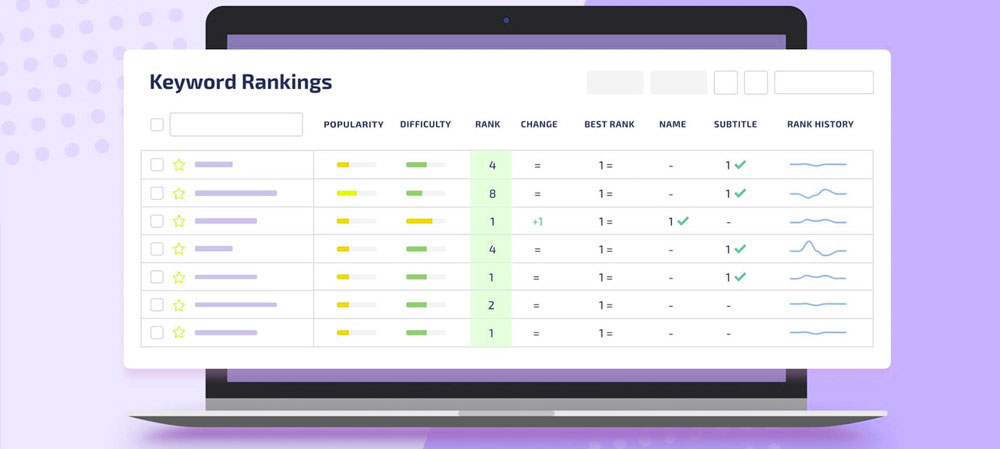The width and height of the screenshot is (1000, 449).
Task: Sort by the Name column header
Action: tap(673, 124)
